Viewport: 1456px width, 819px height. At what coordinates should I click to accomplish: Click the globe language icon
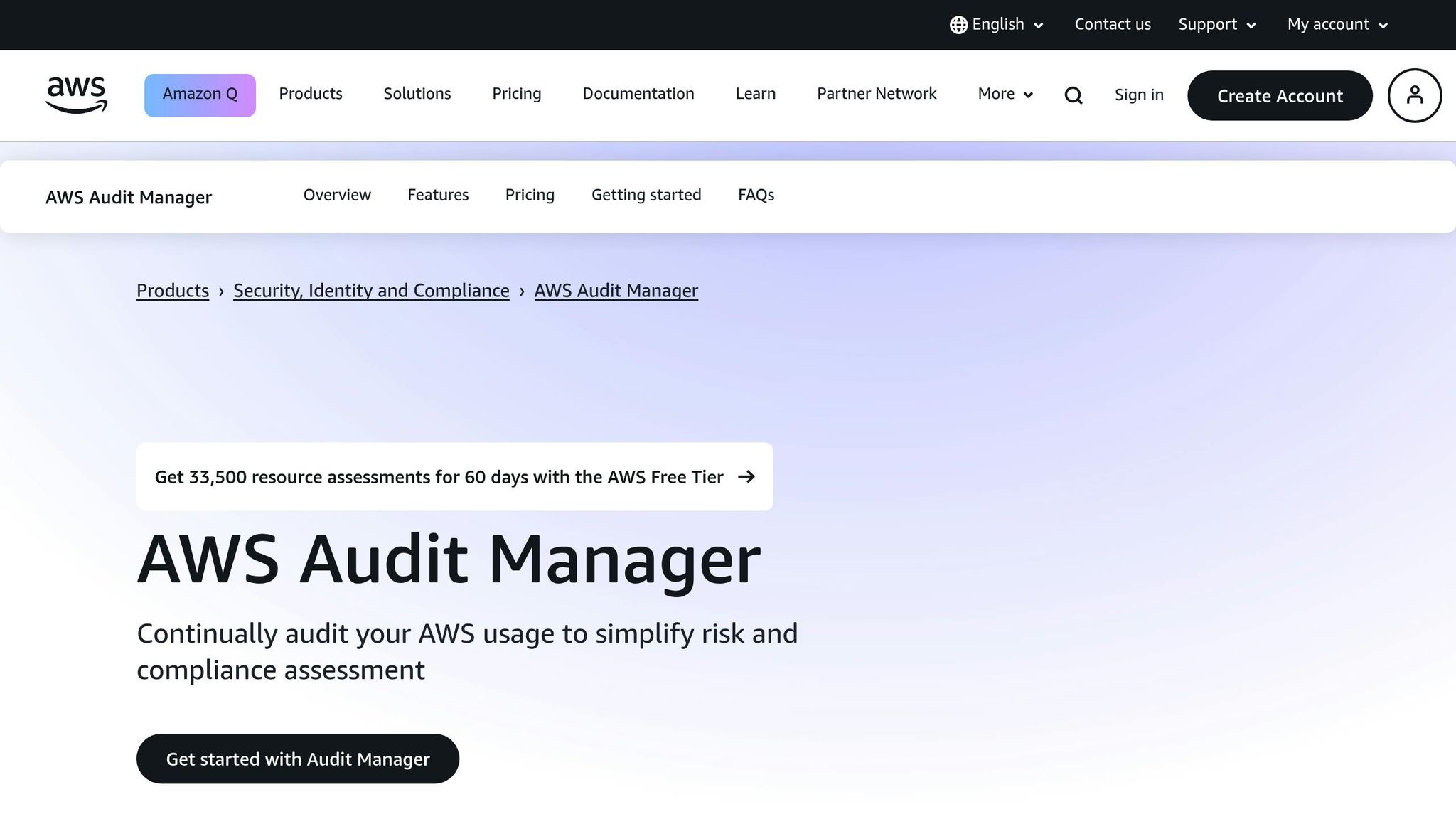[958, 25]
